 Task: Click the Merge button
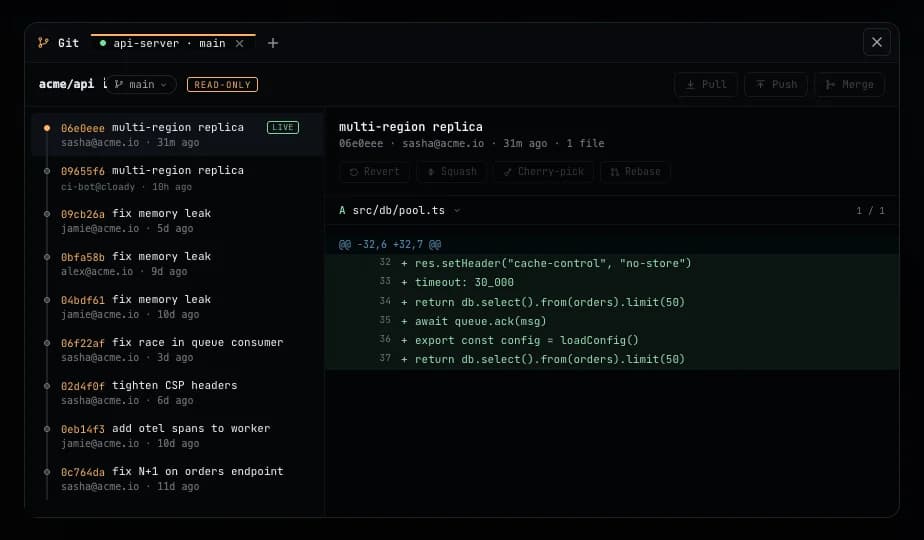849,84
